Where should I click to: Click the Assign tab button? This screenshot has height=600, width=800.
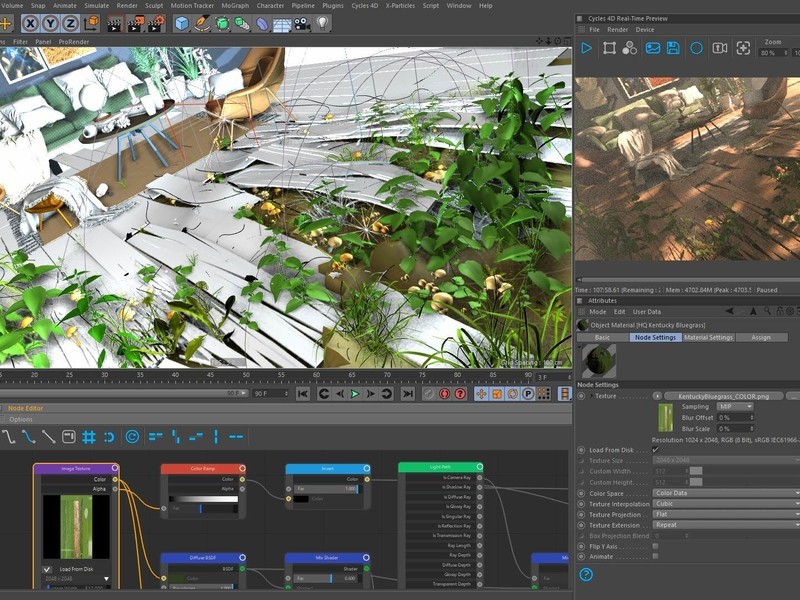761,337
